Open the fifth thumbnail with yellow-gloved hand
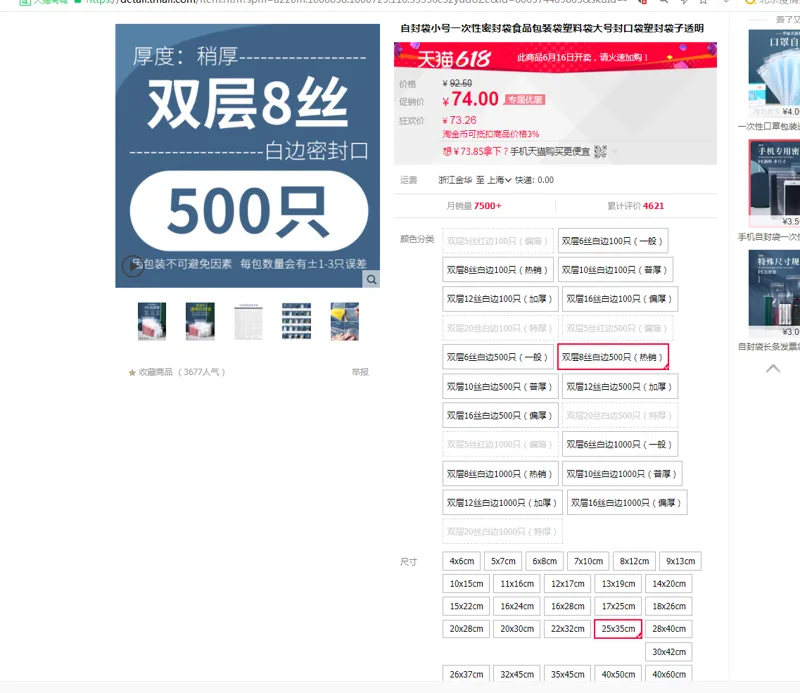The height and width of the screenshot is (693, 800). pyautogui.click(x=345, y=321)
